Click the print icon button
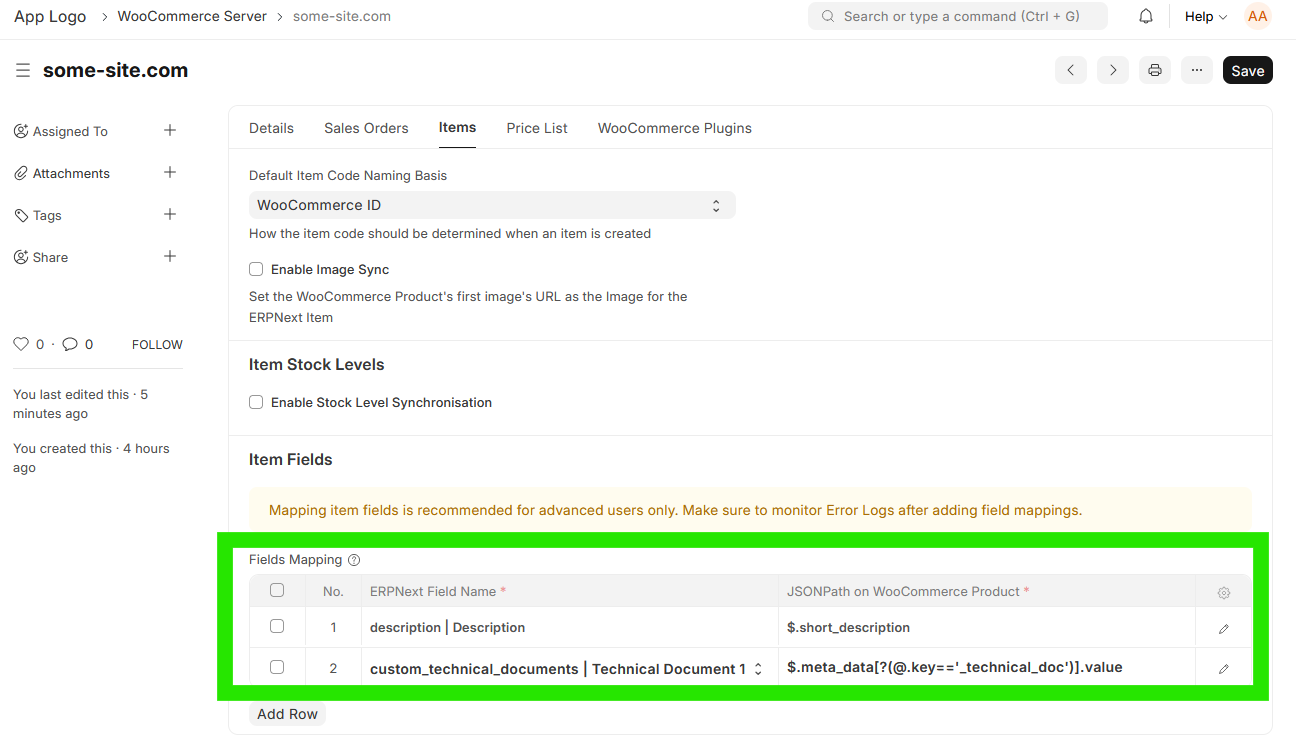The width and height of the screenshot is (1296, 745). coord(1154,70)
